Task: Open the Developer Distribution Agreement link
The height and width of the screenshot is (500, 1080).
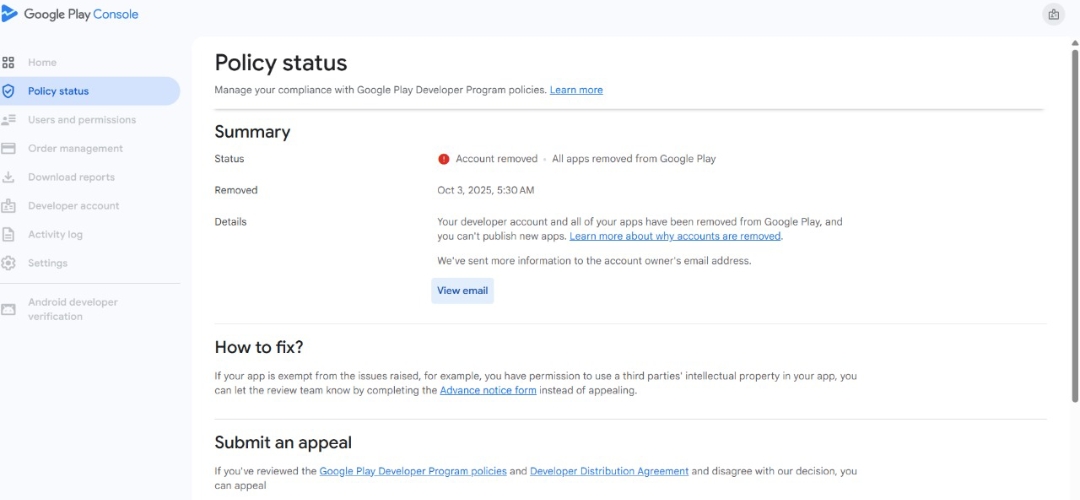Action: [x=609, y=471]
